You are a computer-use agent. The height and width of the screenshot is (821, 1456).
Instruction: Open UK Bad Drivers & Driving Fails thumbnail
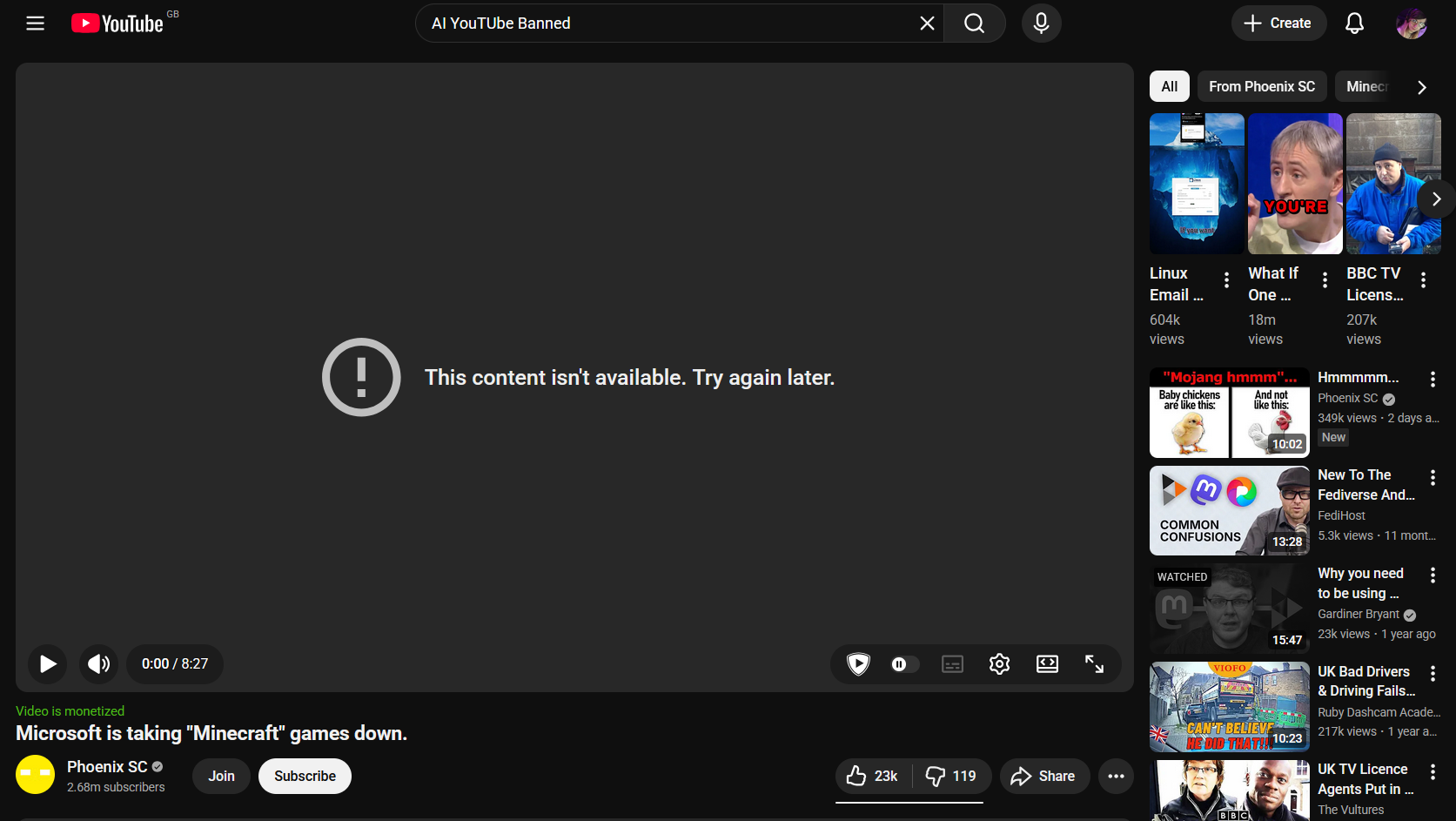1230,707
